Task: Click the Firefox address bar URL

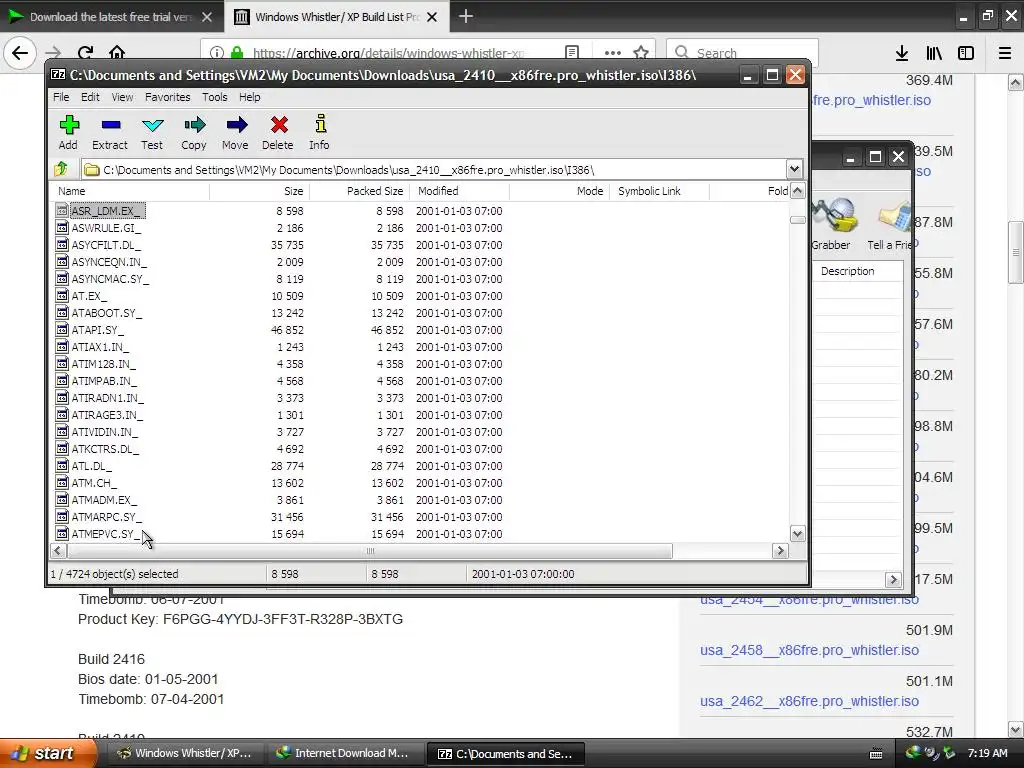Action: click(x=388, y=53)
